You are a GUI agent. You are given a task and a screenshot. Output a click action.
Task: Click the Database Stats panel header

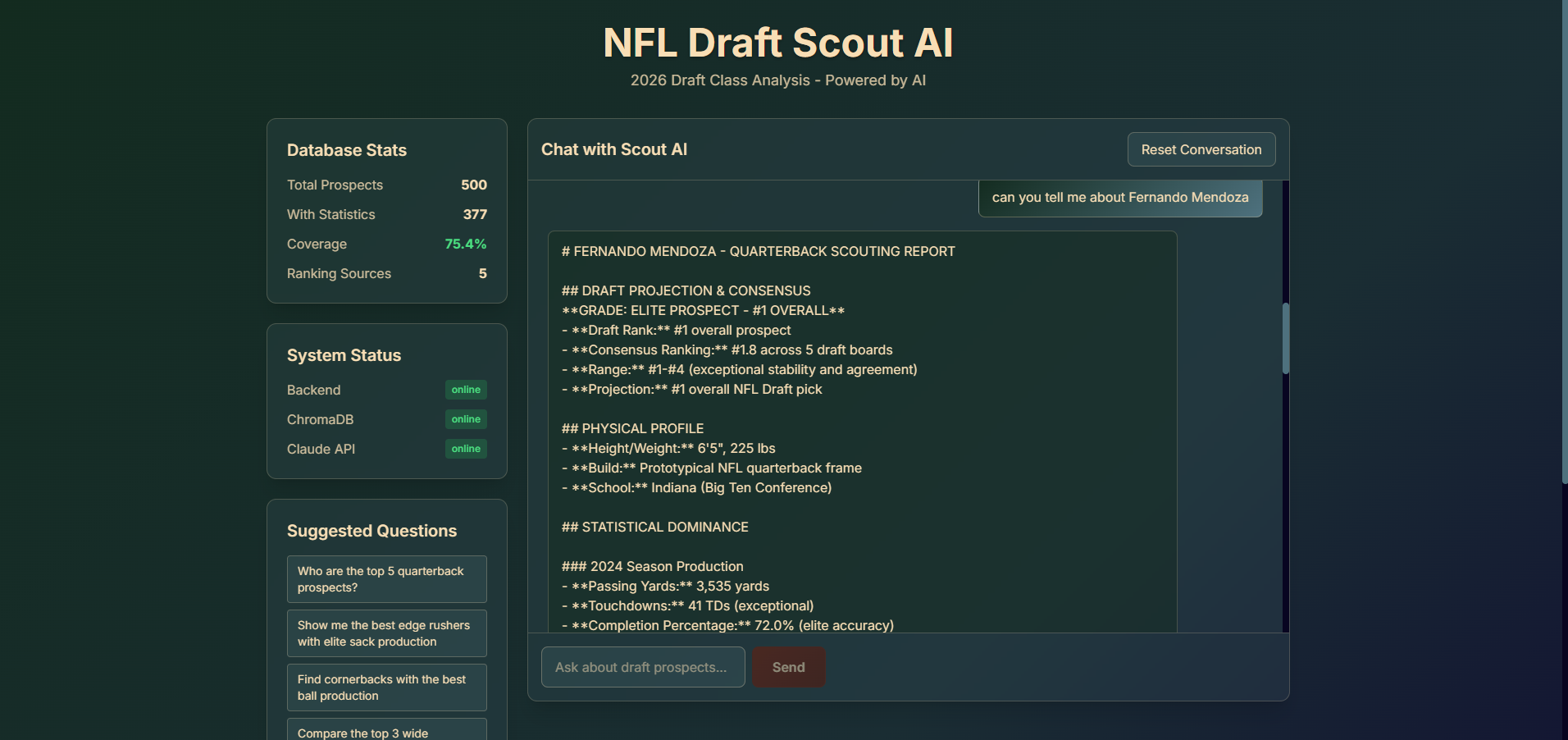(346, 150)
